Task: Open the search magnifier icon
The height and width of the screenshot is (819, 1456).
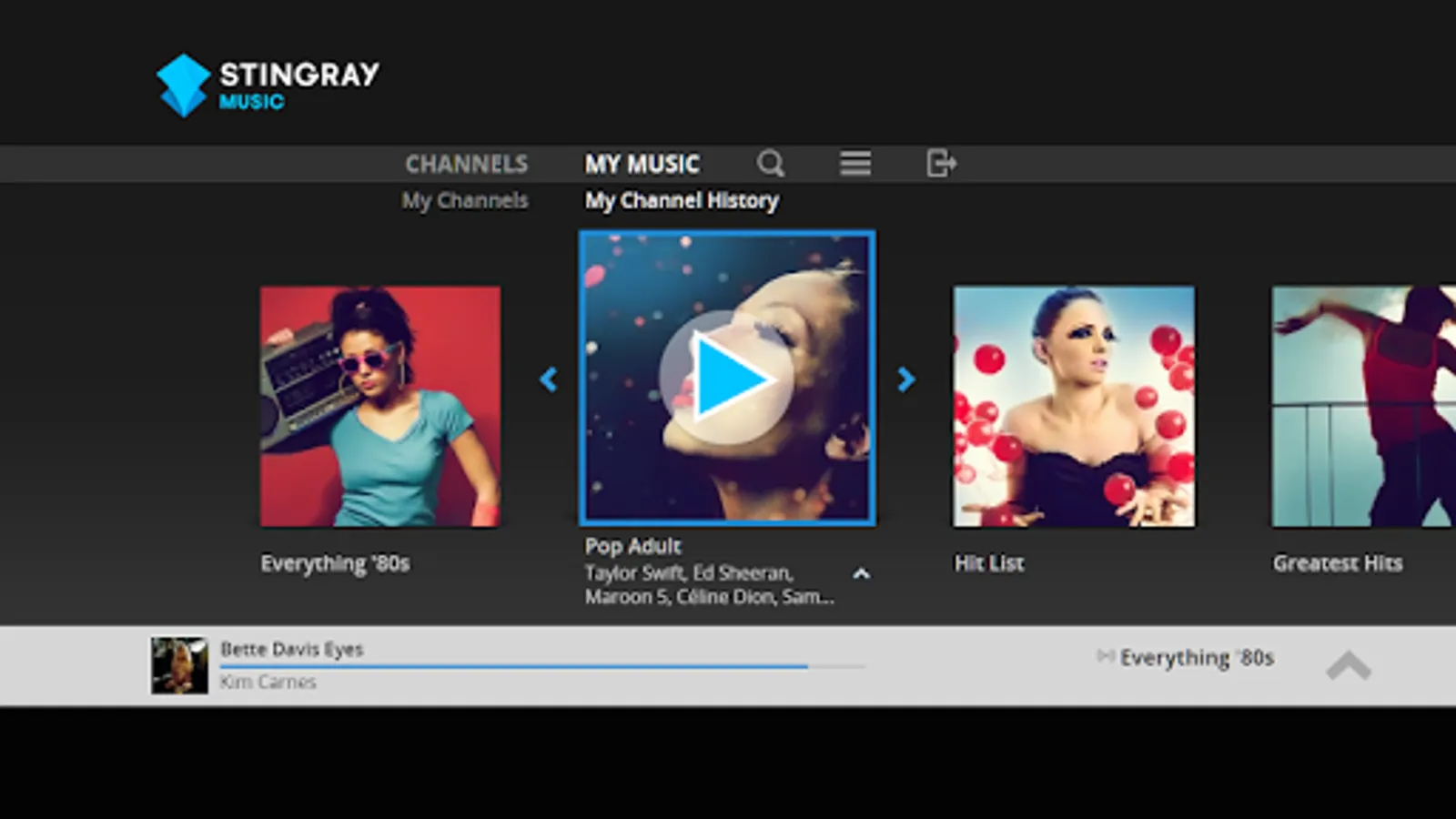Action: (x=771, y=164)
